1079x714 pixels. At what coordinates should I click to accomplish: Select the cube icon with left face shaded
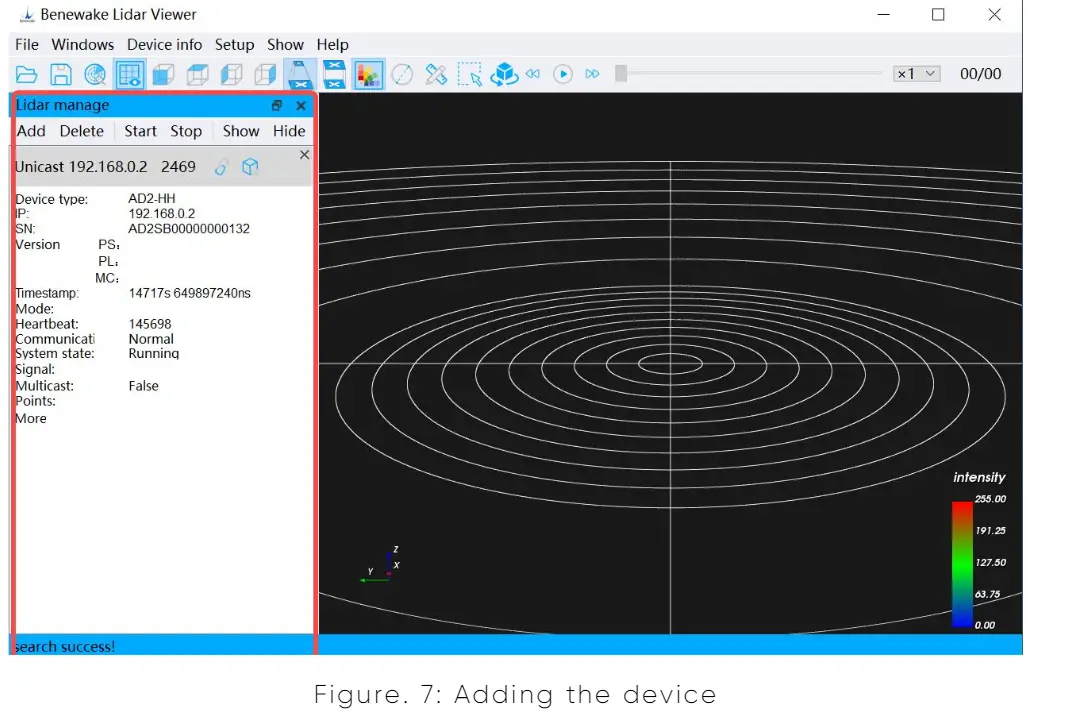click(231, 74)
